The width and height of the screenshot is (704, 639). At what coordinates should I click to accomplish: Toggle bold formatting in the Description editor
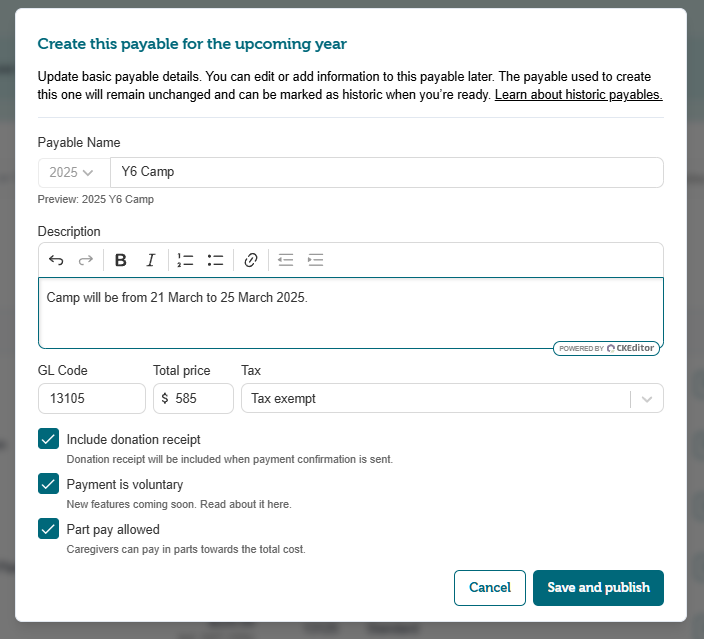coord(120,260)
